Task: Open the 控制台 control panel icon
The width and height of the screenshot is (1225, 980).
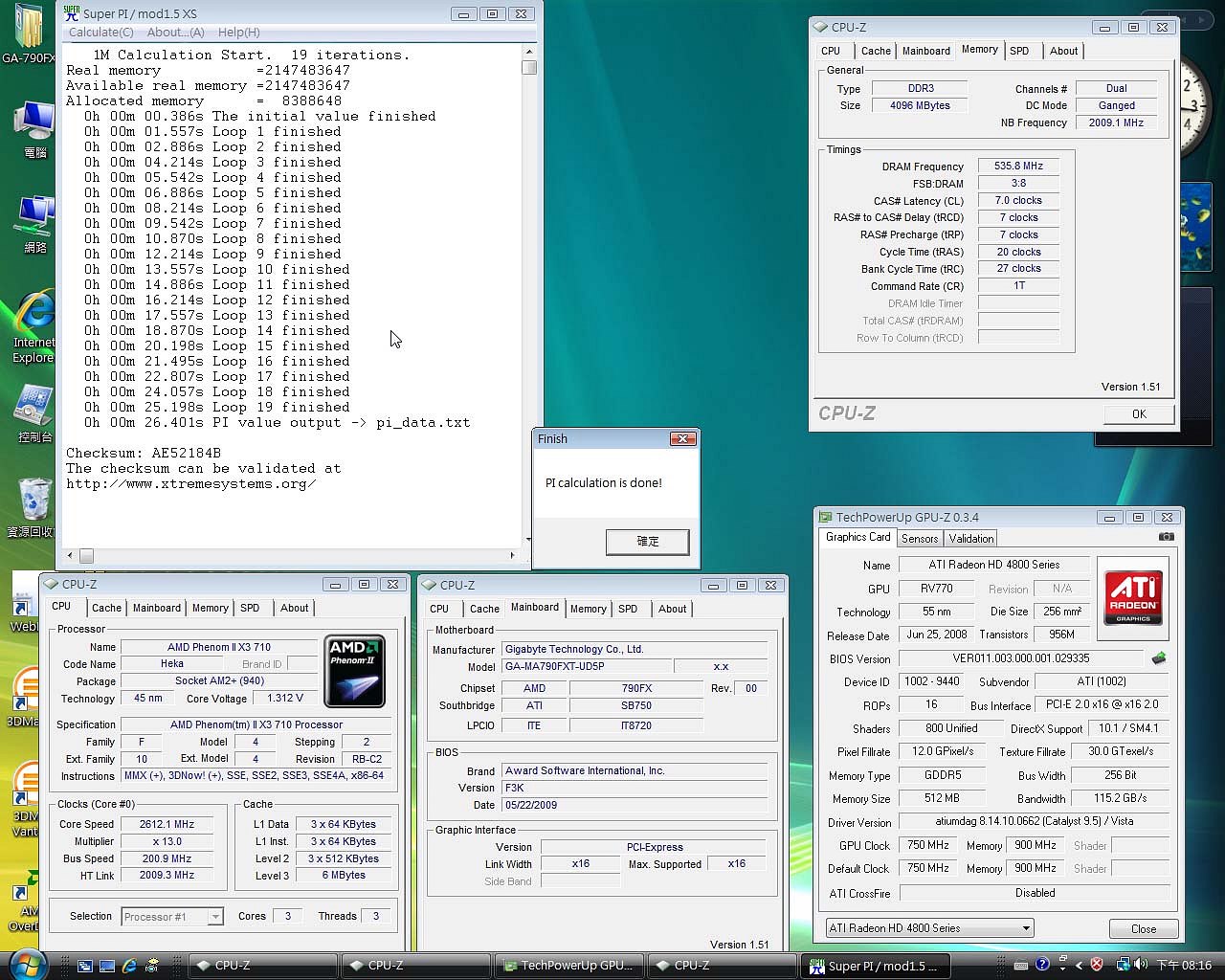Action: click(34, 413)
